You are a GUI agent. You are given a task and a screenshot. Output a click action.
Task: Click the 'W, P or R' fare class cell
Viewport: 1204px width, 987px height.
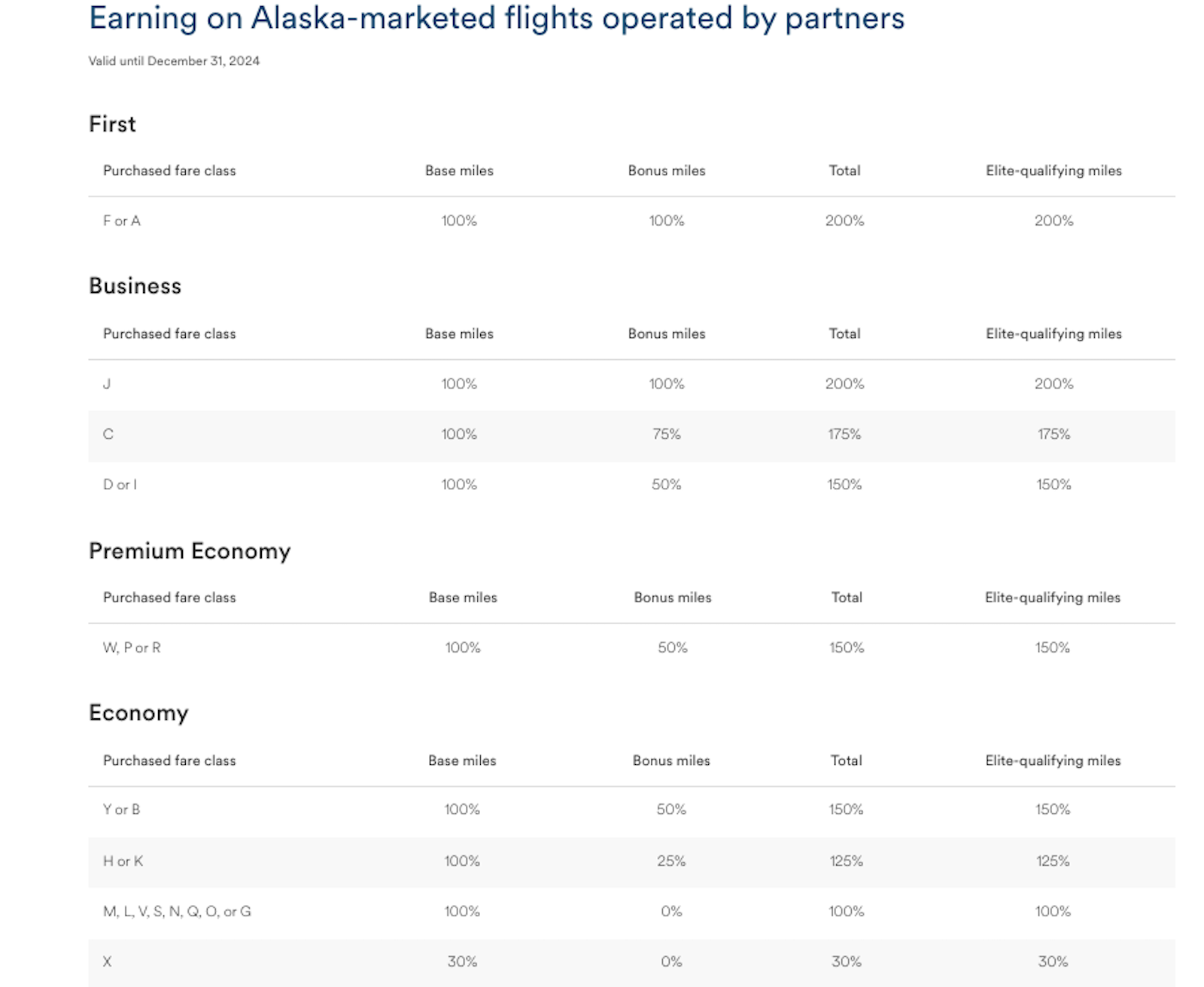pyautogui.click(x=132, y=647)
